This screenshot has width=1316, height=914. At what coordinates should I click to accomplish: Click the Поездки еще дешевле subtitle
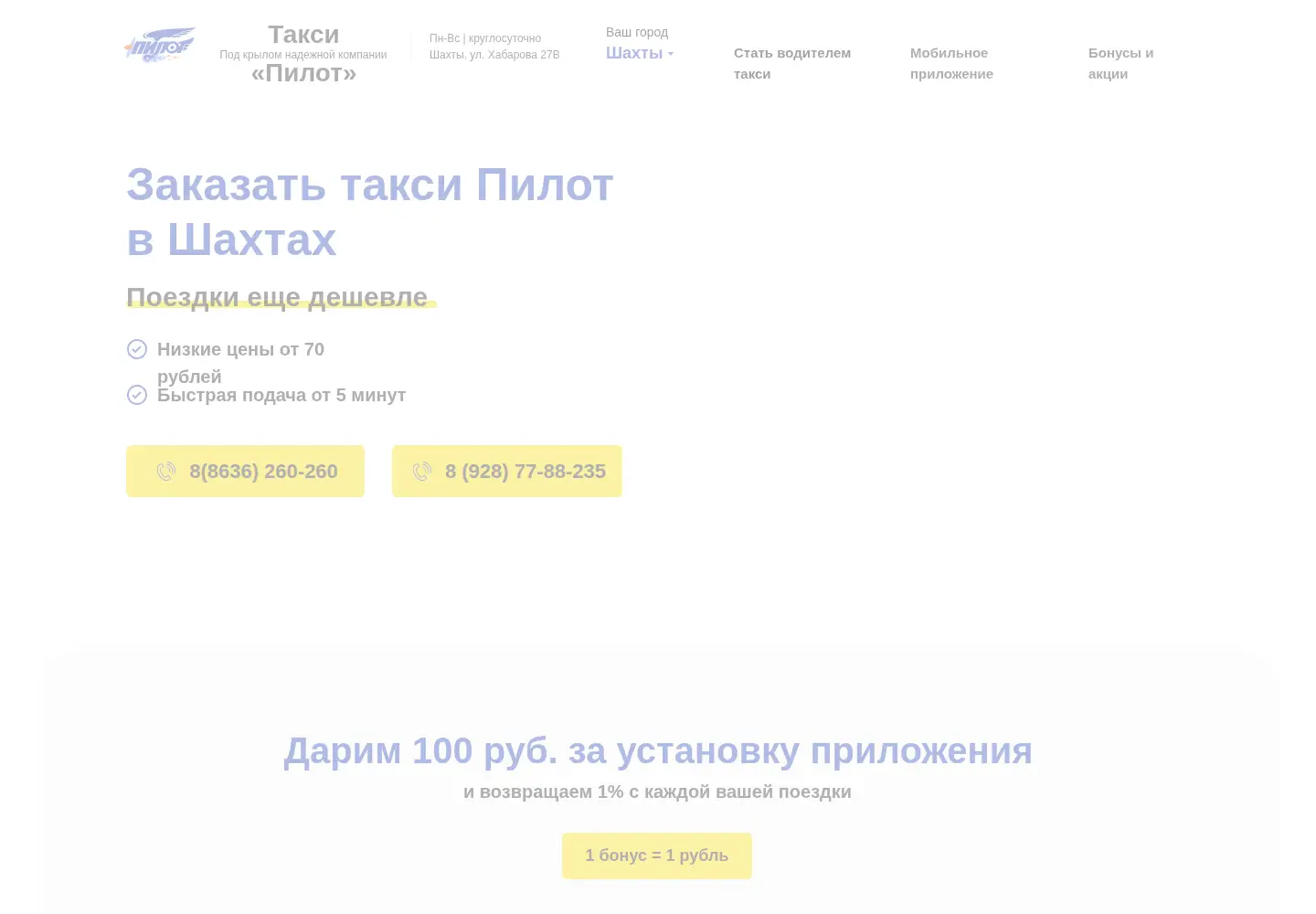point(277,297)
